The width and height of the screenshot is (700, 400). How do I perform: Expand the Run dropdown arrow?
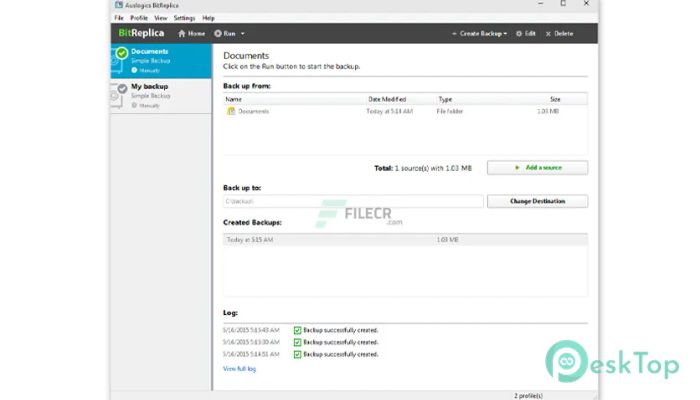click(x=243, y=33)
